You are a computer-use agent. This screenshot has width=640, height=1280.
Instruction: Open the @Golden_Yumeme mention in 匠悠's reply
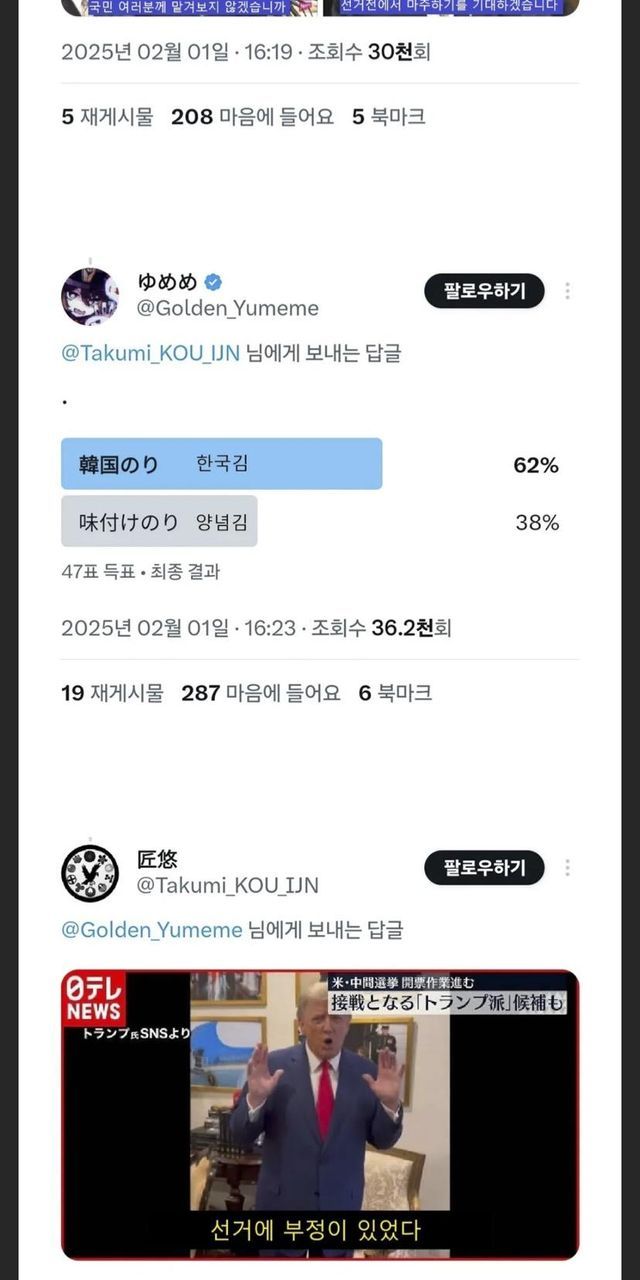click(152, 930)
